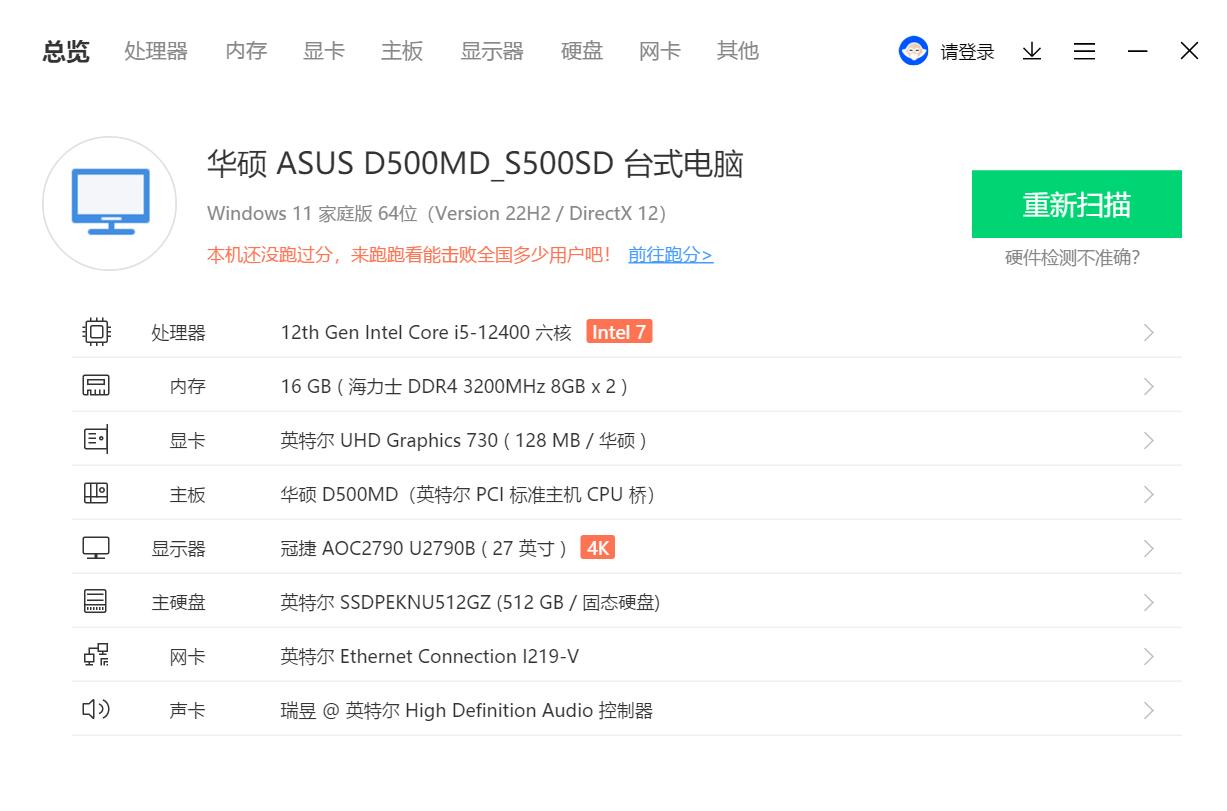Click the green 重新扫描 rescan button
This screenshot has height=811, width=1227.
click(x=1076, y=204)
